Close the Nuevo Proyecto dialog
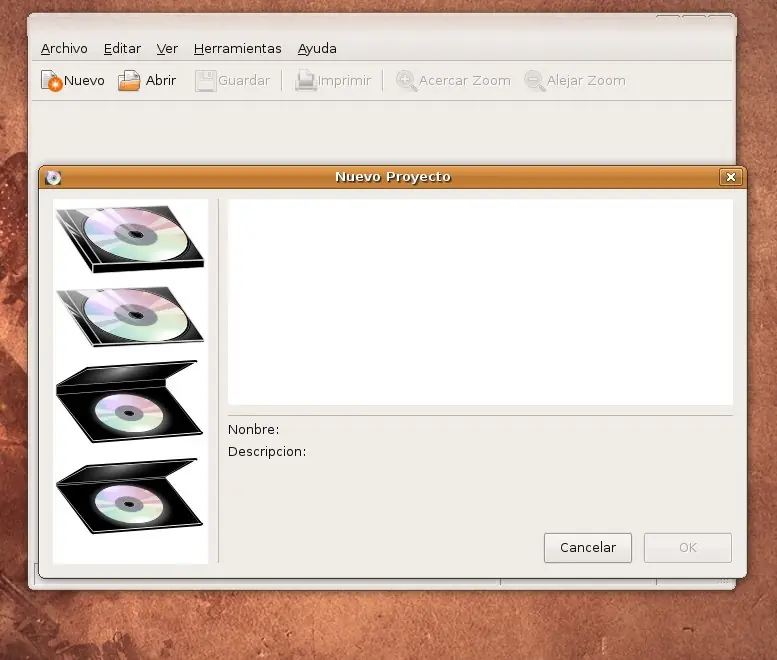This screenshot has height=660, width=777. [730, 177]
